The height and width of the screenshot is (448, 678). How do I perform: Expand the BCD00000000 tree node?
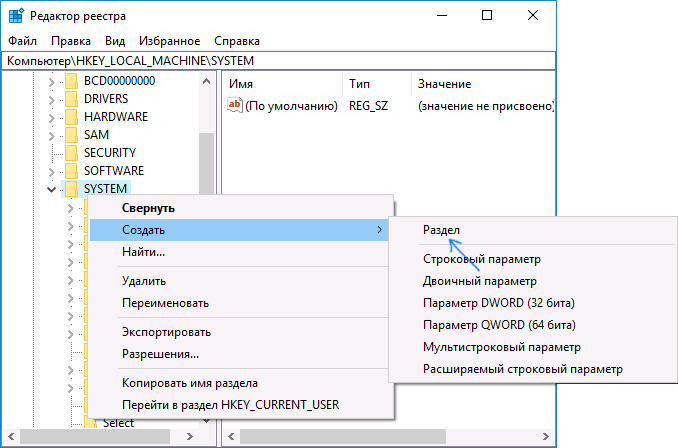[51, 81]
